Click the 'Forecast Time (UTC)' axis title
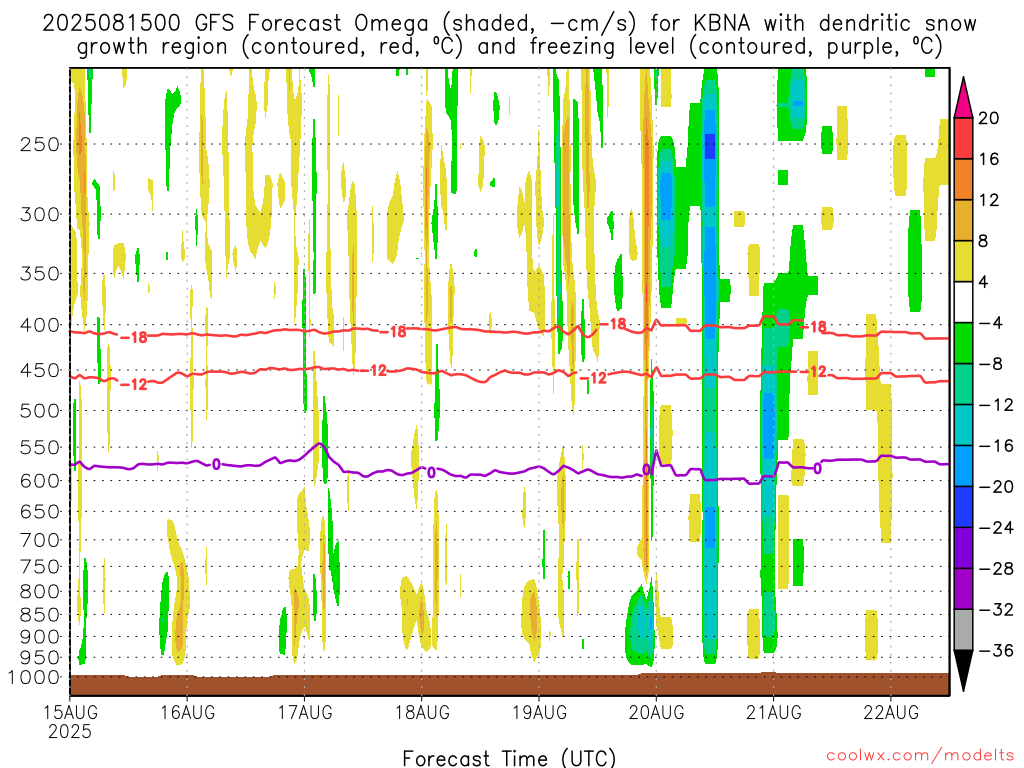Screen dimensions: 1024x768 pos(509,758)
